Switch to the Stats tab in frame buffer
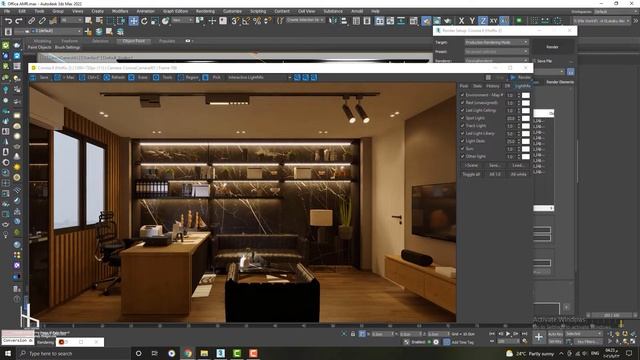 477,86
